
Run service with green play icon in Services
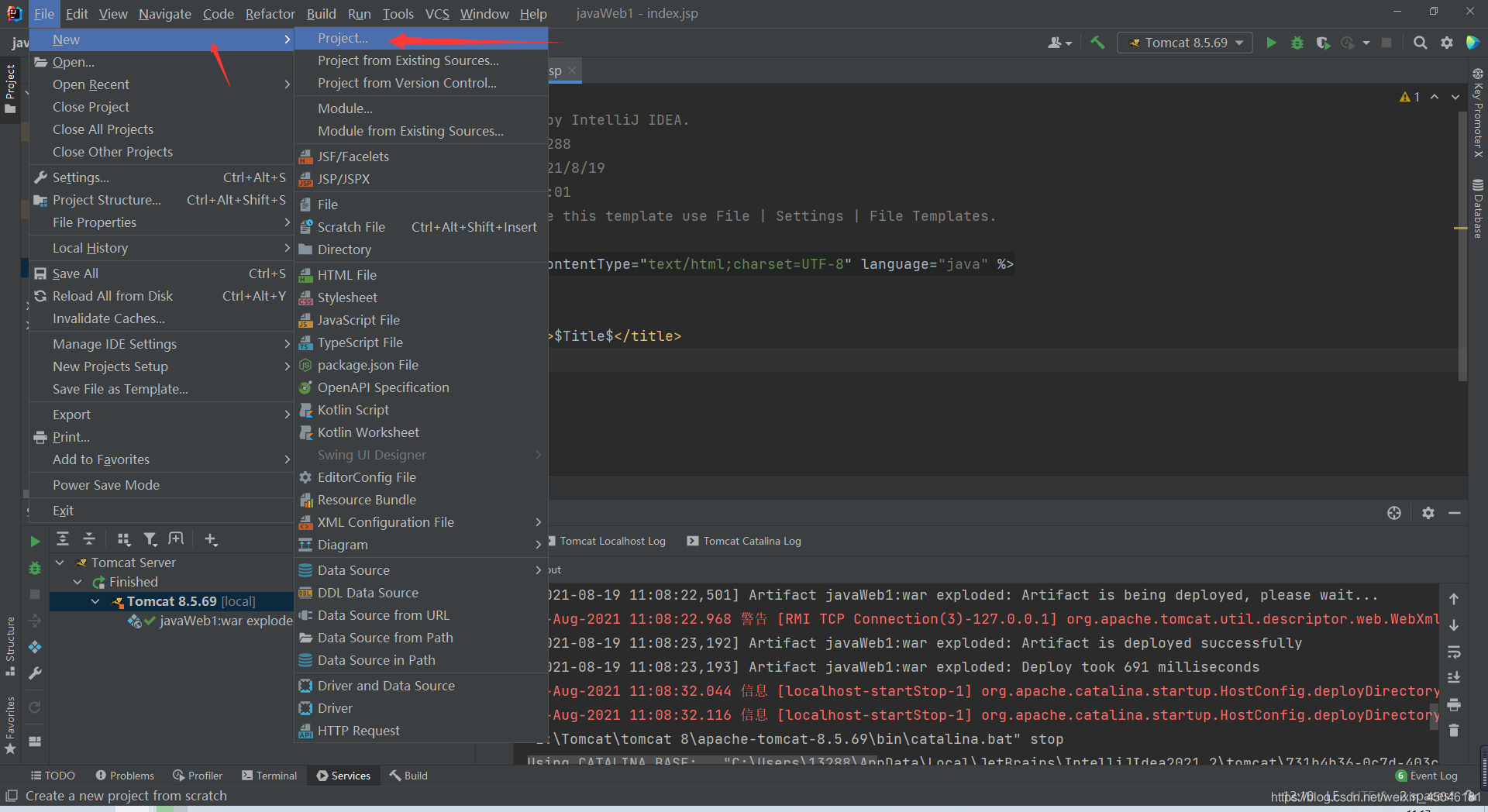(35, 541)
